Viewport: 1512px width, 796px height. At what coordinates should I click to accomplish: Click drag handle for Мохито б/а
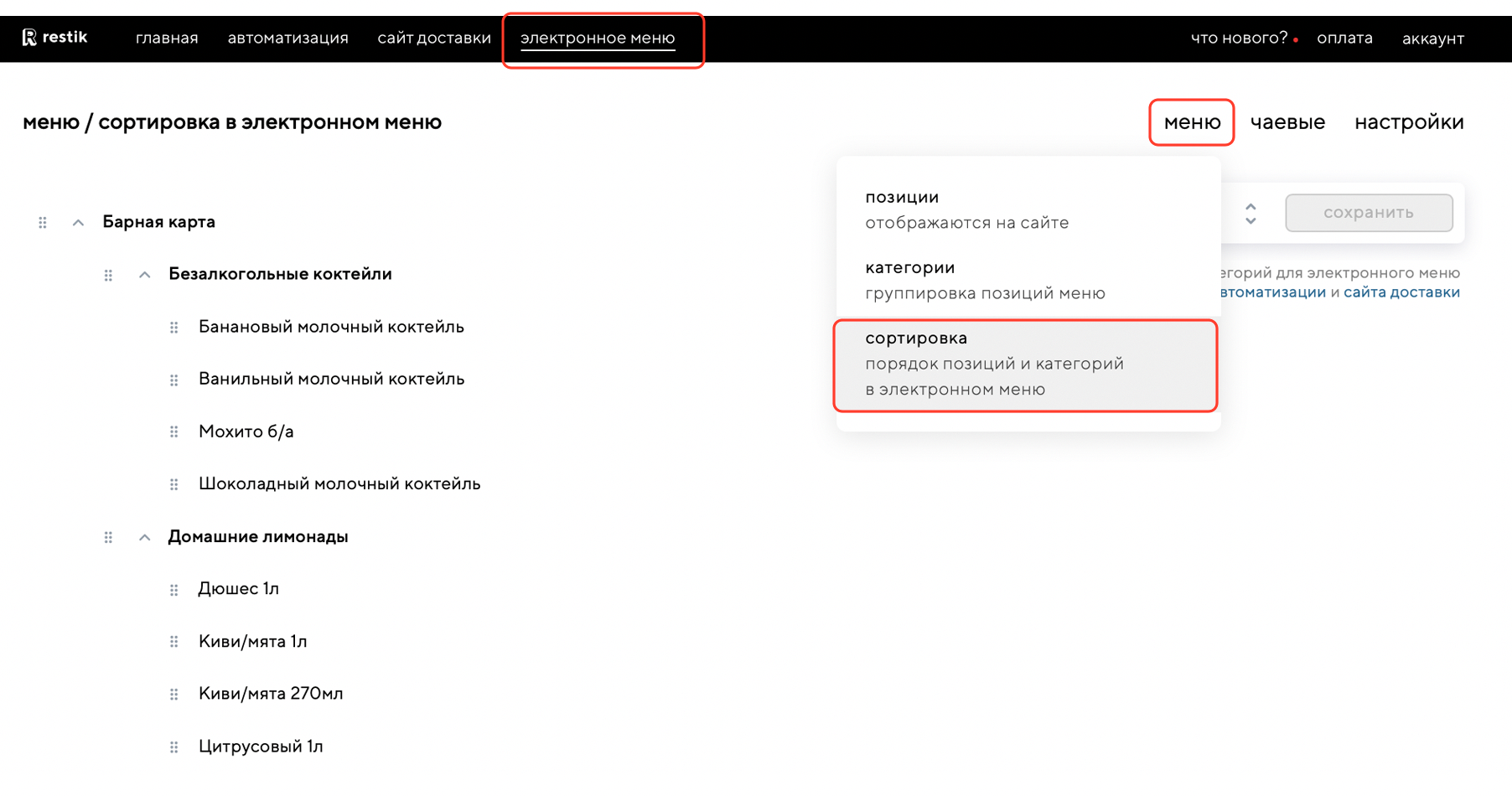[174, 432]
